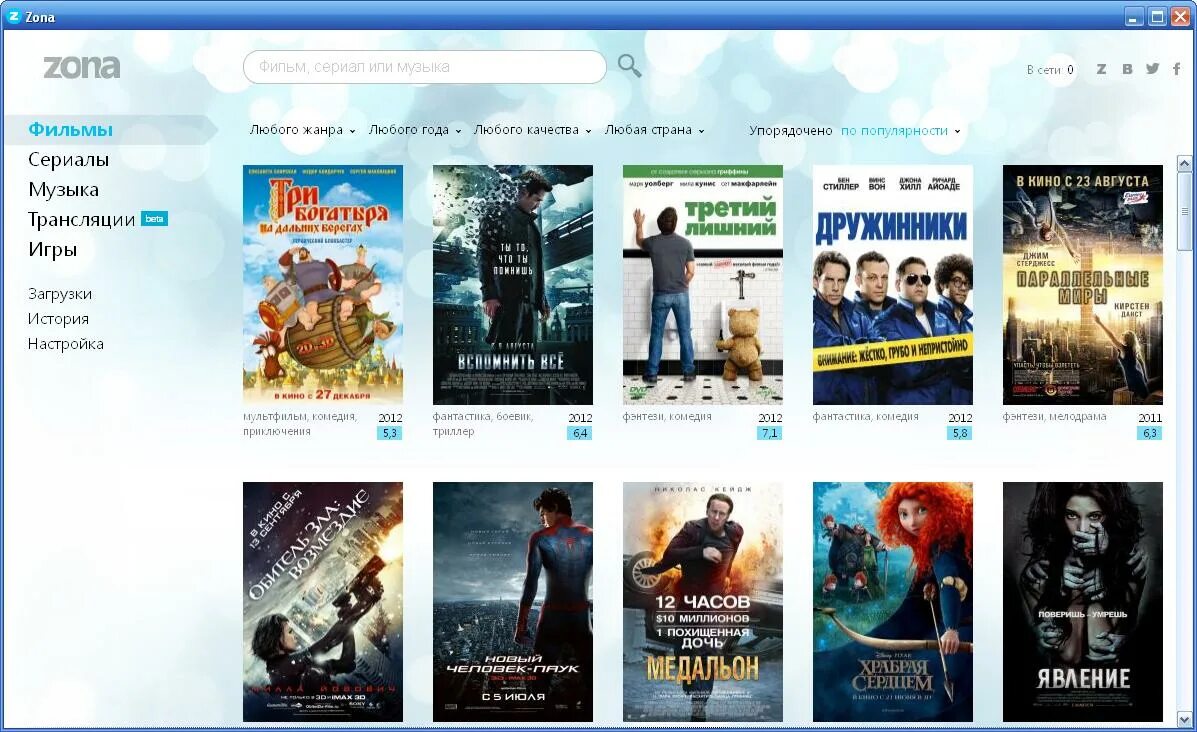This screenshot has height=732, width=1197.
Task: Open the Игры section
Action: (53, 250)
